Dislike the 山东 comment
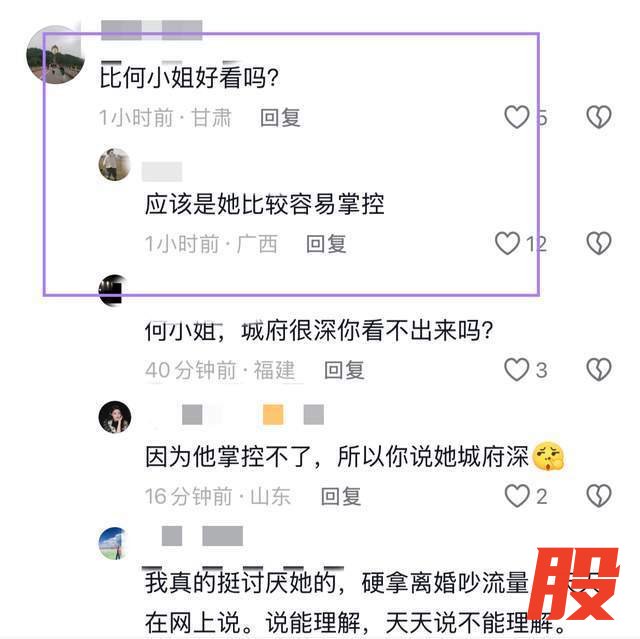Viewport: 640px width, 639px height. point(599,496)
